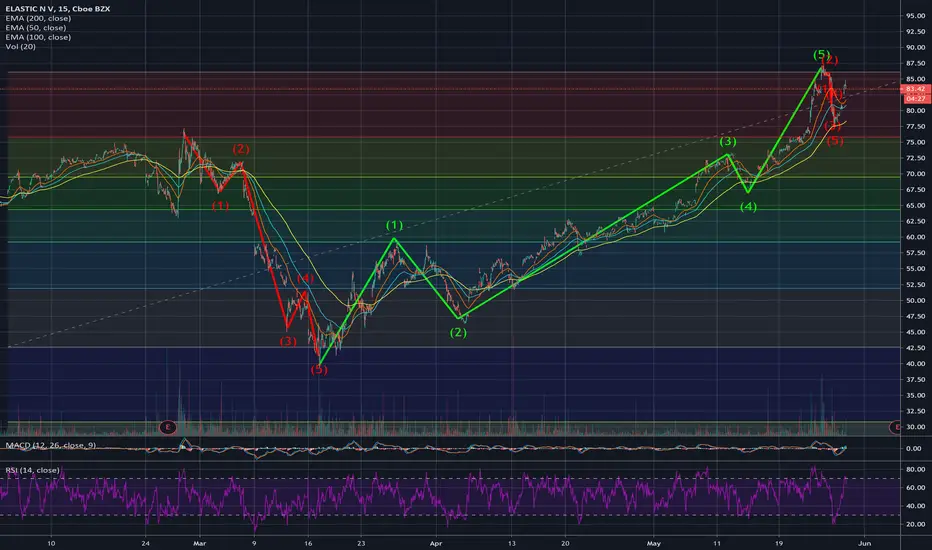This screenshot has height=550, width=932.
Task: Click the RSI 20.00 axis label
Action: click(x=915, y=524)
